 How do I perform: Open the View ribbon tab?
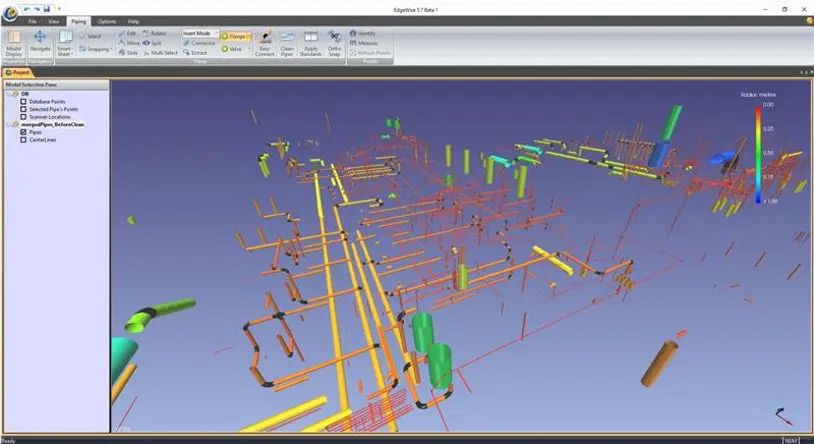[x=54, y=21]
